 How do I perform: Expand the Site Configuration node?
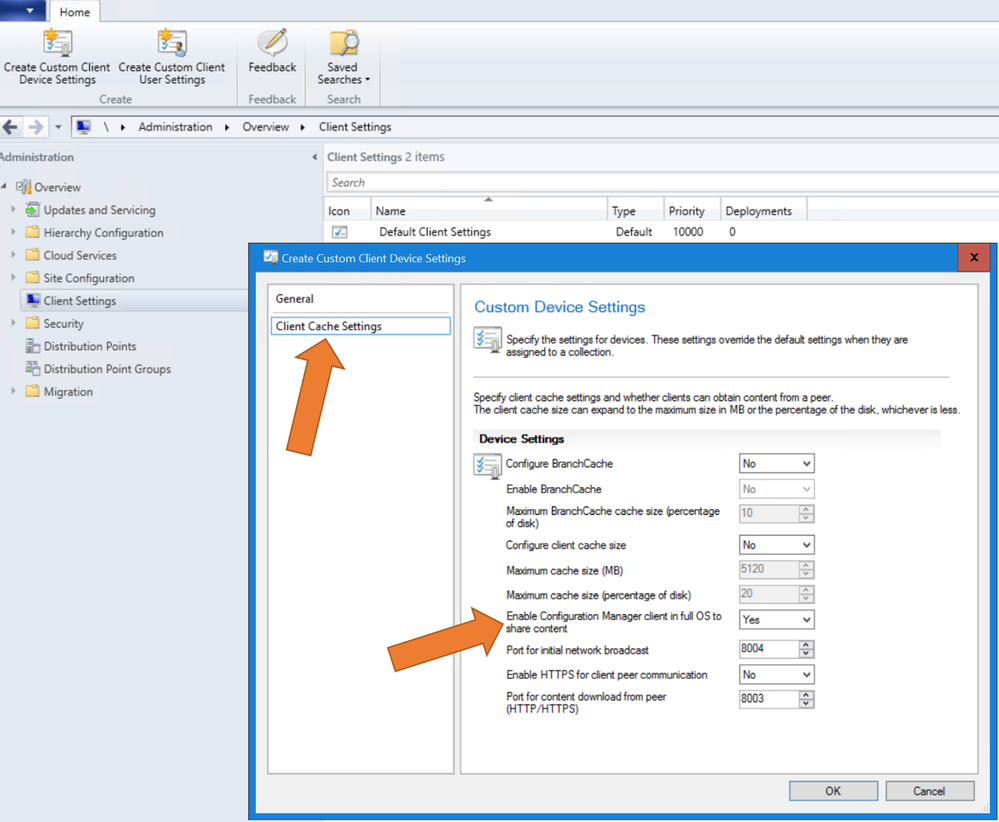(13, 277)
